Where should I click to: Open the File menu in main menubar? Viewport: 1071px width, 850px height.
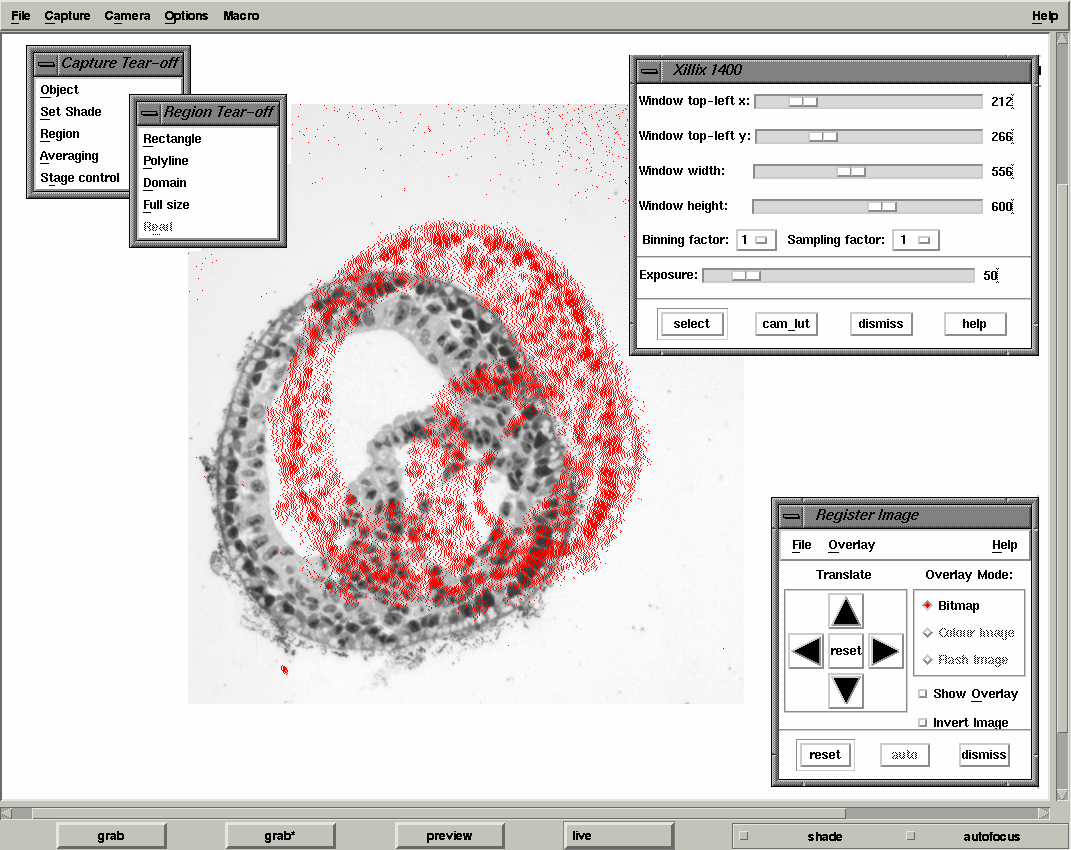coord(20,16)
